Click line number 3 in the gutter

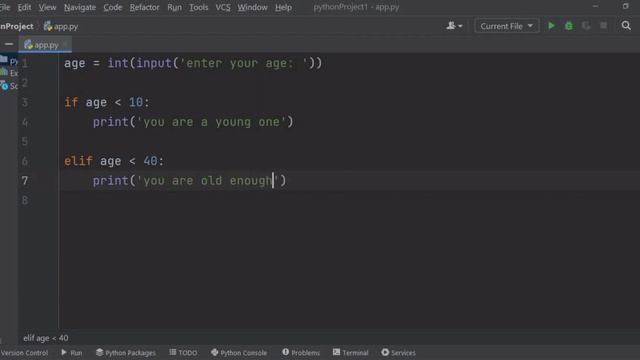25,102
